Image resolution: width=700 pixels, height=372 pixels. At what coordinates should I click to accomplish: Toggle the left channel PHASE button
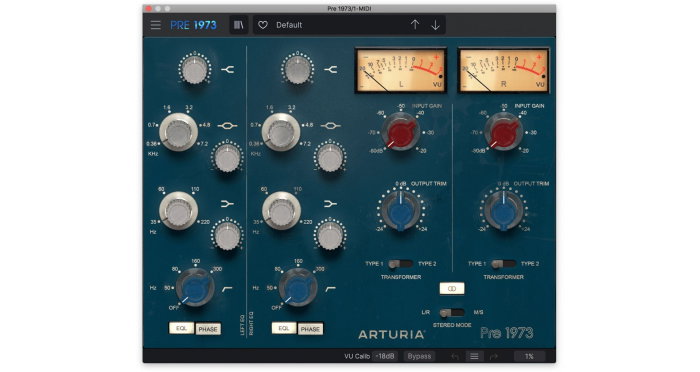point(208,329)
